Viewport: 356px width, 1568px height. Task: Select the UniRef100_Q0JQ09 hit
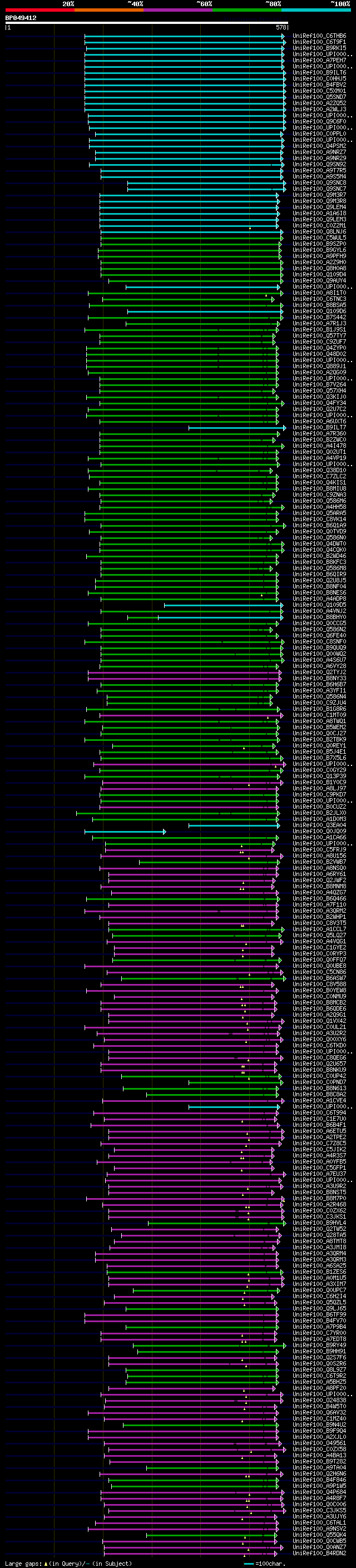pos(319,831)
